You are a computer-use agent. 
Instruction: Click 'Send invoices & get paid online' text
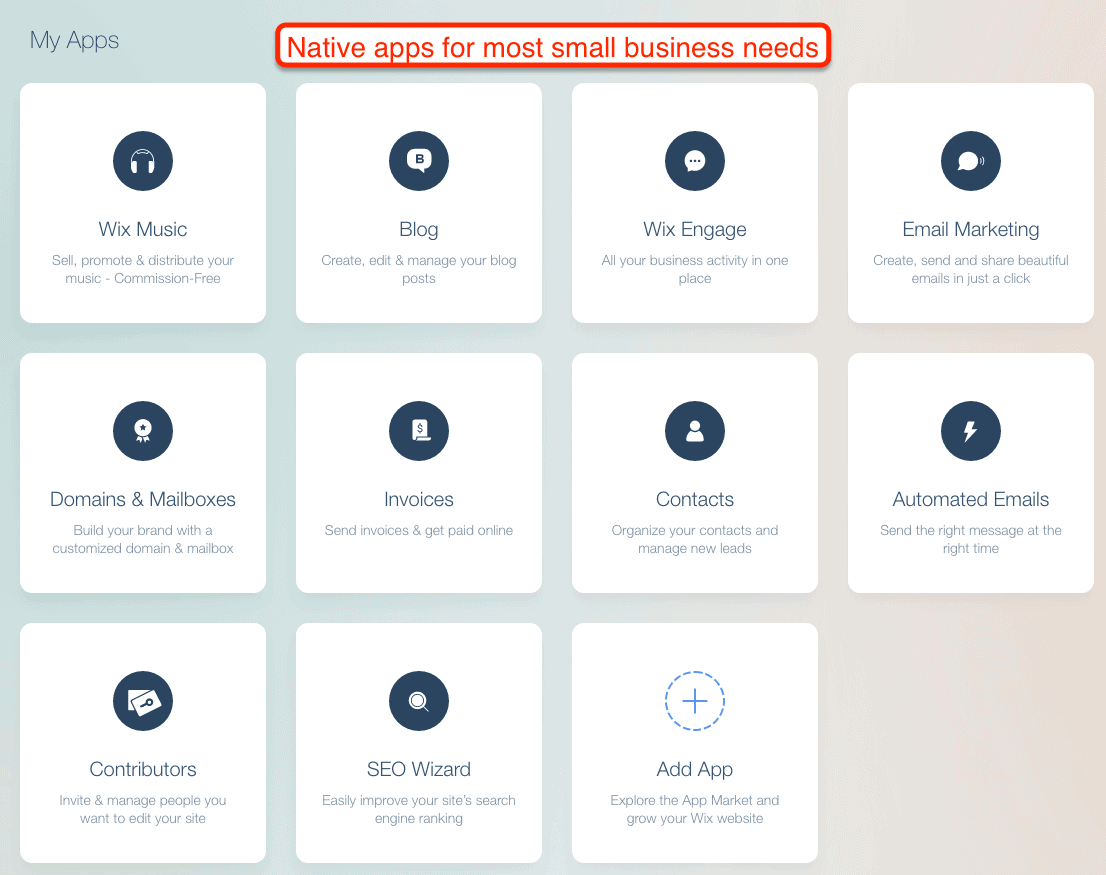[x=419, y=530]
